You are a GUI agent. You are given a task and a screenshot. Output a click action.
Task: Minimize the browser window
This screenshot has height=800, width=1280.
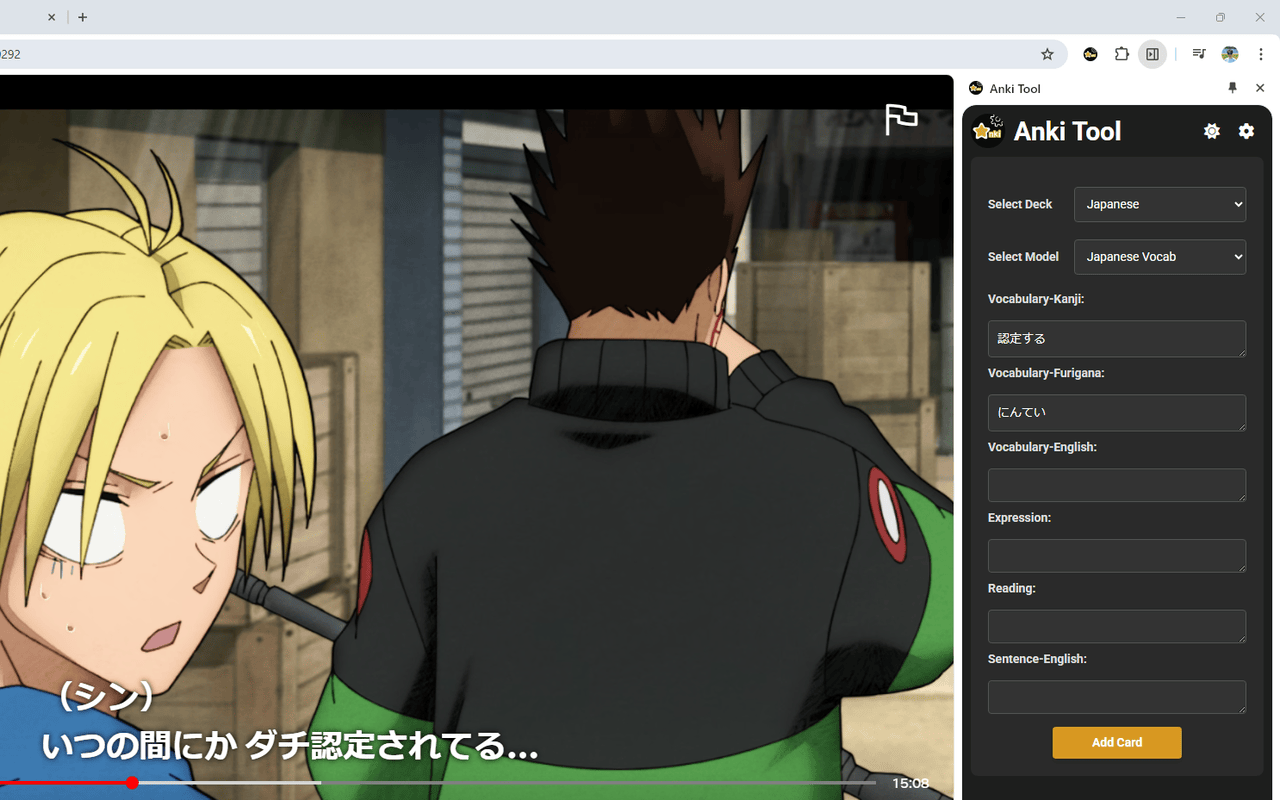1181,17
